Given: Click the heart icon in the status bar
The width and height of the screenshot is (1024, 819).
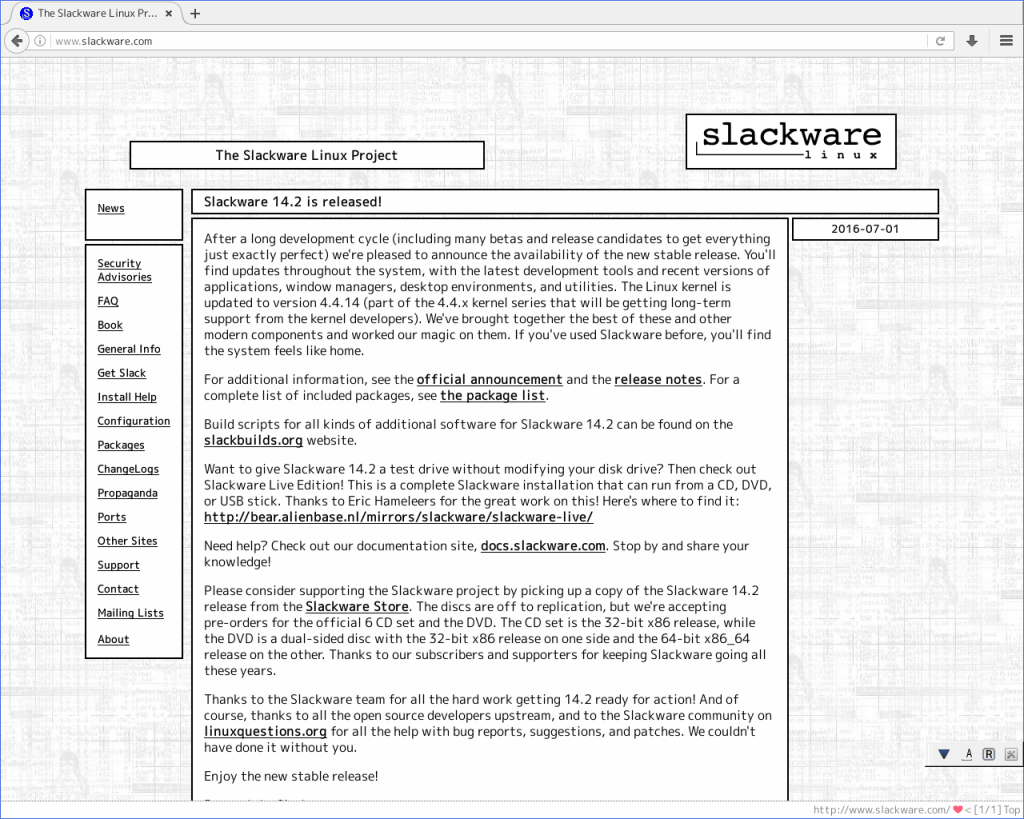Looking at the screenshot, I should [957, 810].
